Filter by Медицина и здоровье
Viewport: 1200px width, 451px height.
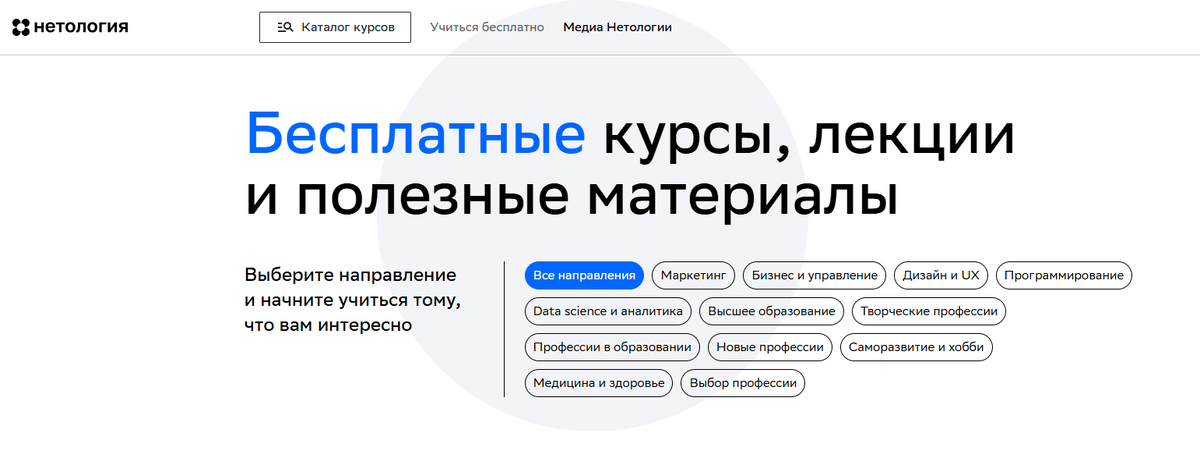[599, 383]
